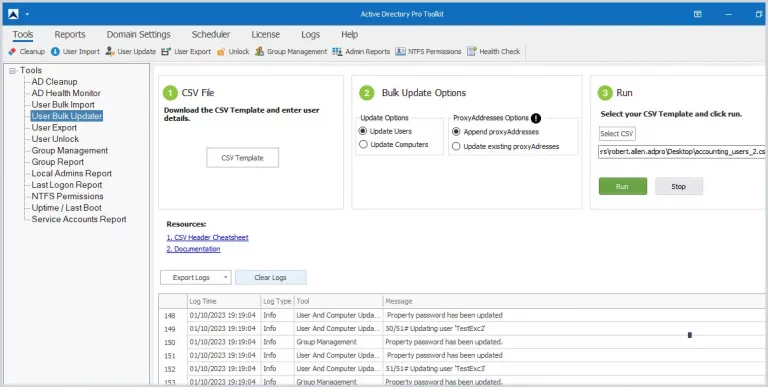
Task: Select the Update Users radio button
Action: coord(363,131)
